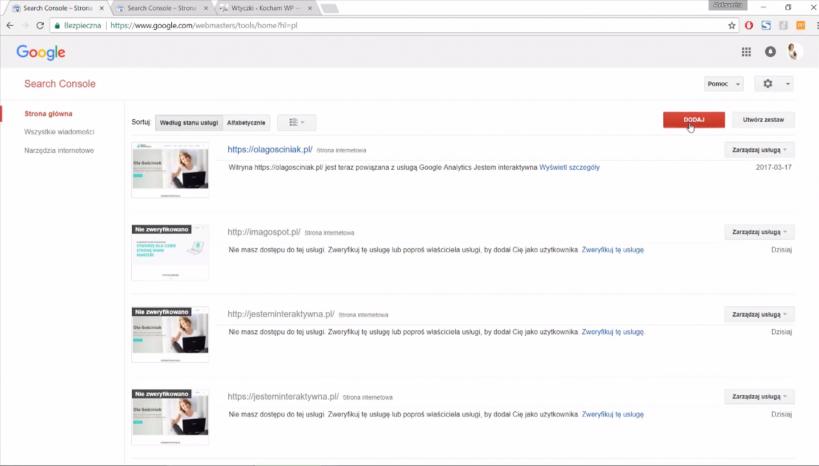Open Google notifications bell icon

[770, 52]
